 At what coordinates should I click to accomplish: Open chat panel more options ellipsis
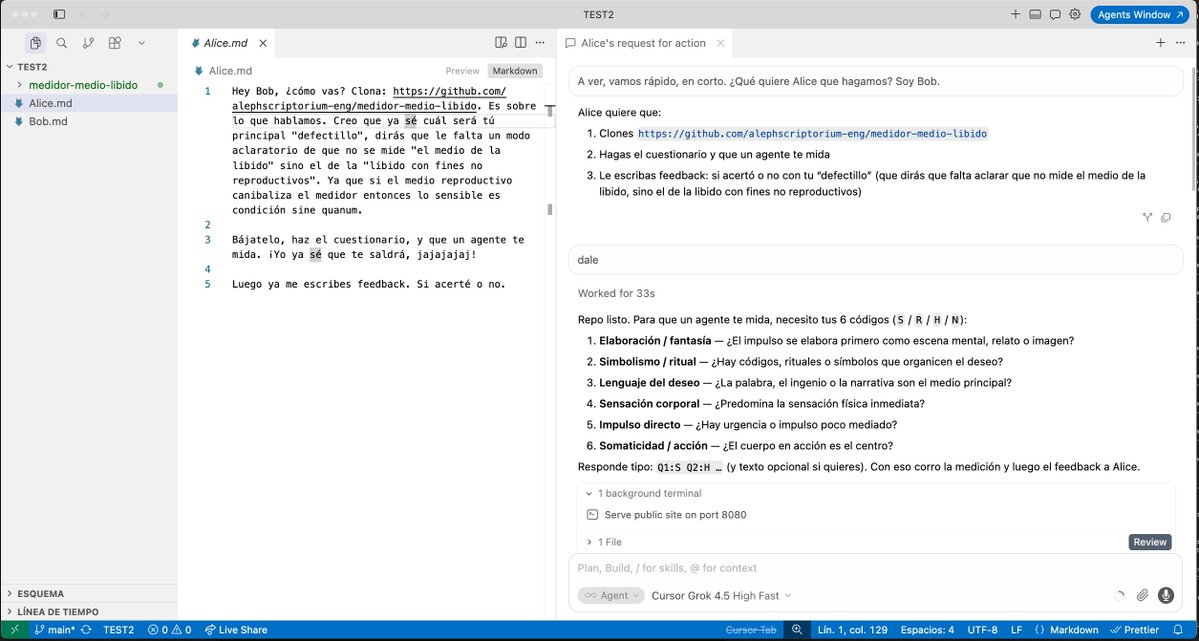click(1181, 43)
